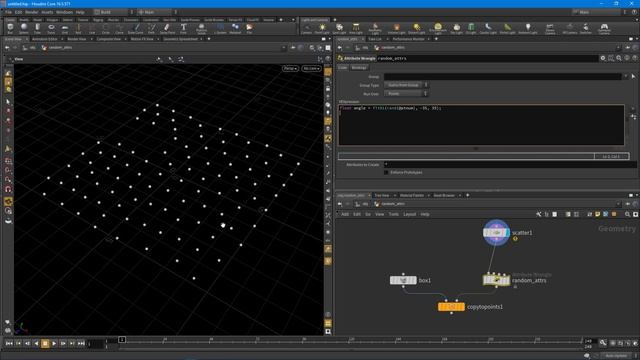Select the Draw Curve shelf tool

click(x=136, y=29)
